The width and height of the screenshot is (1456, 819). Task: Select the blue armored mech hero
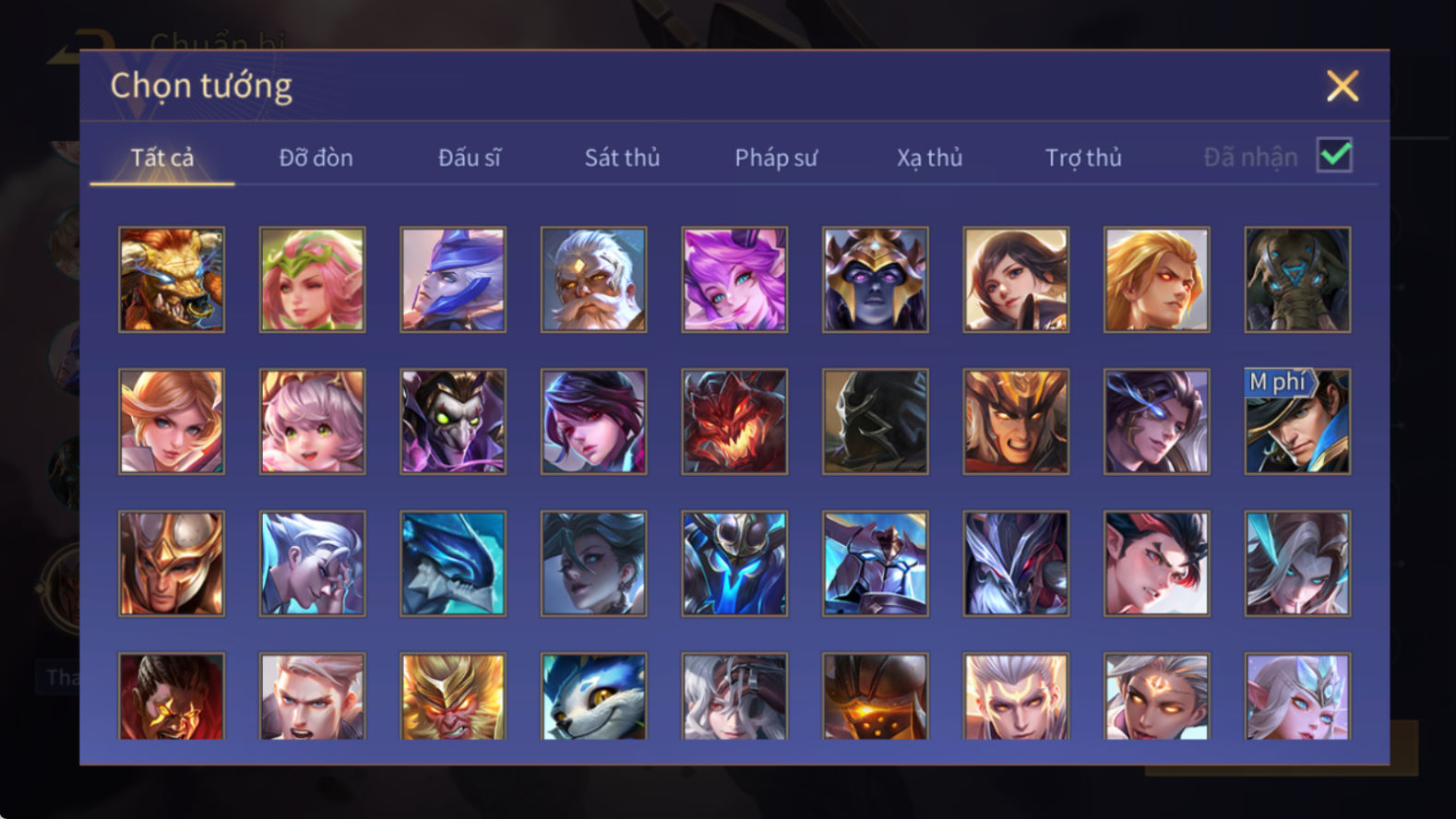pos(734,564)
